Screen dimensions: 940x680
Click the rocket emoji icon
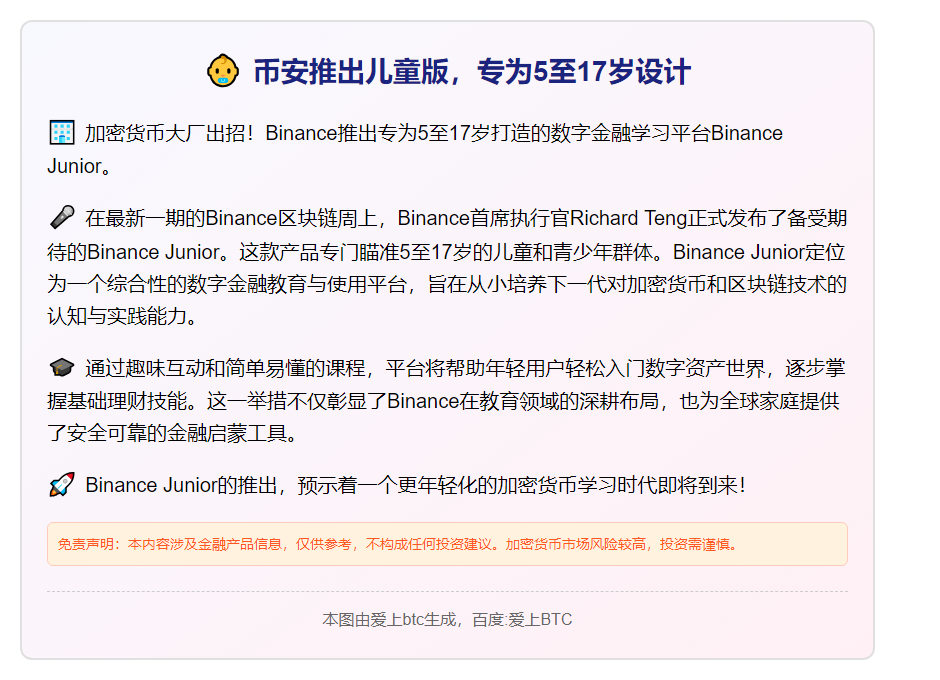(x=62, y=485)
